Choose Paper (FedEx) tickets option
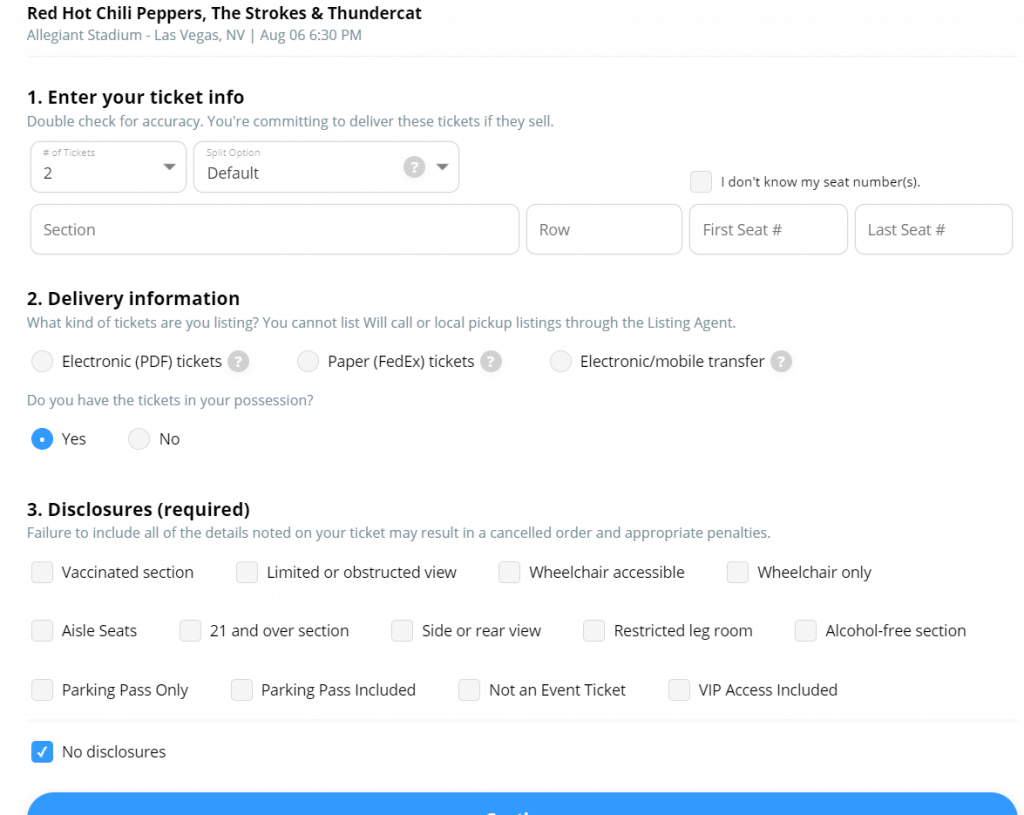Screen dimensions: 1024x815 click(x=308, y=361)
